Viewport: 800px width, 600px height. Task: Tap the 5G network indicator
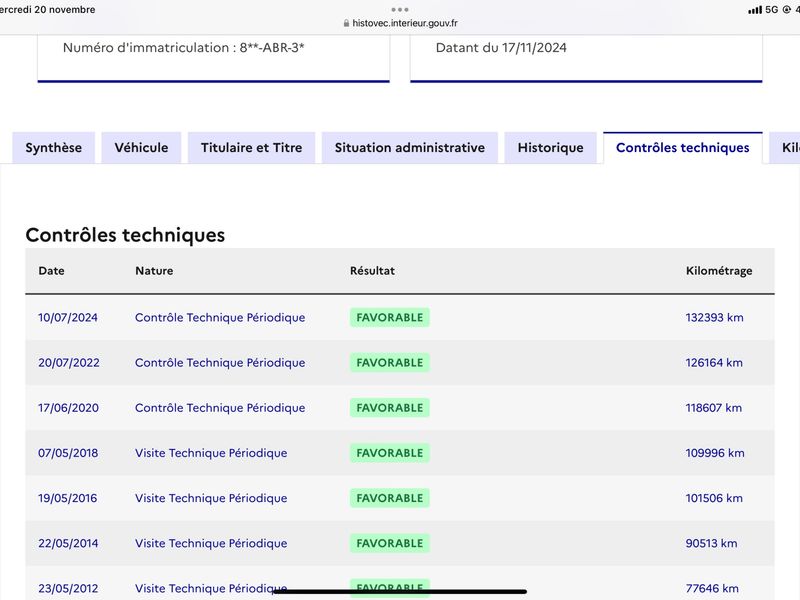771,10
